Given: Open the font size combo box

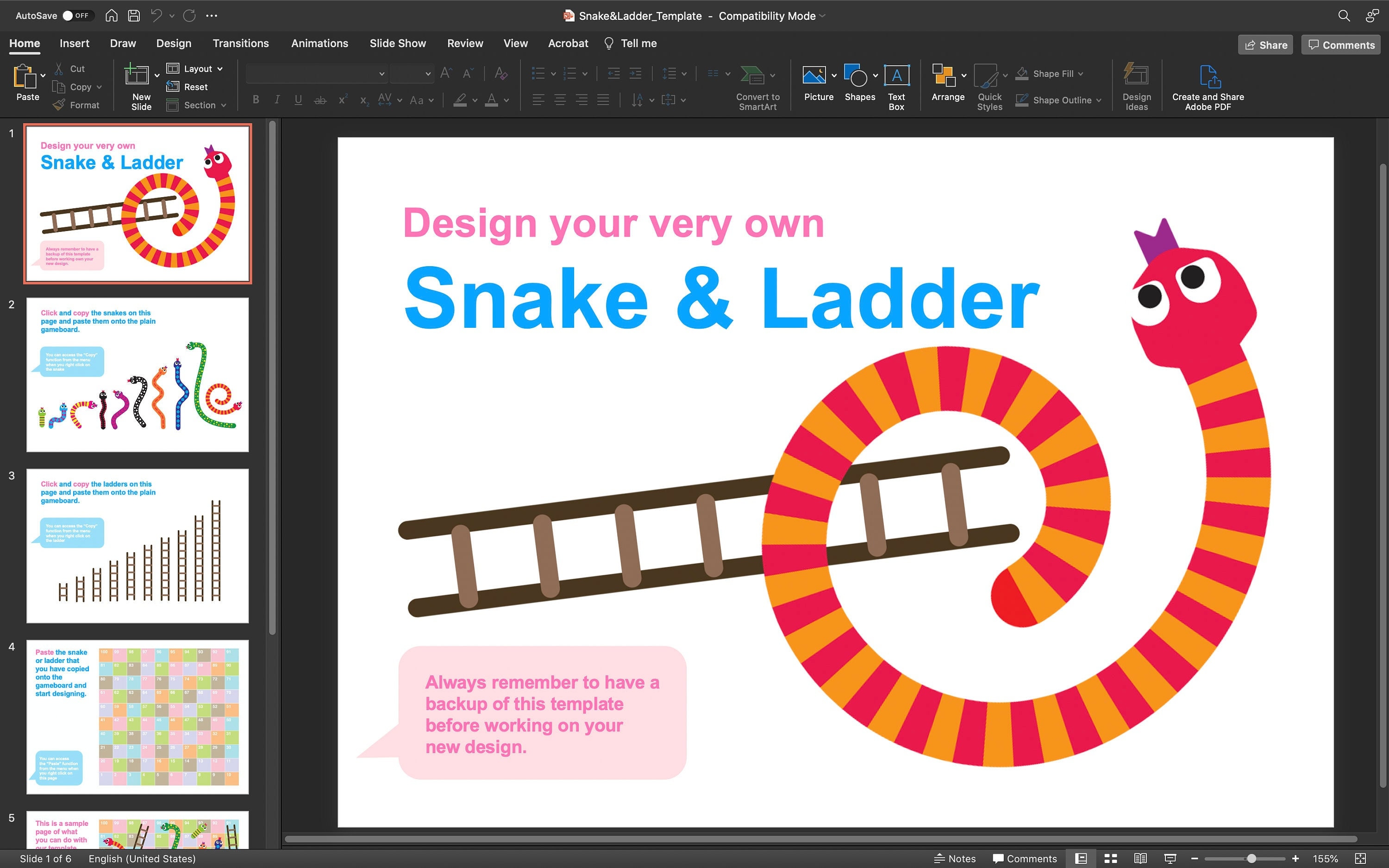Looking at the screenshot, I should 412,74.
